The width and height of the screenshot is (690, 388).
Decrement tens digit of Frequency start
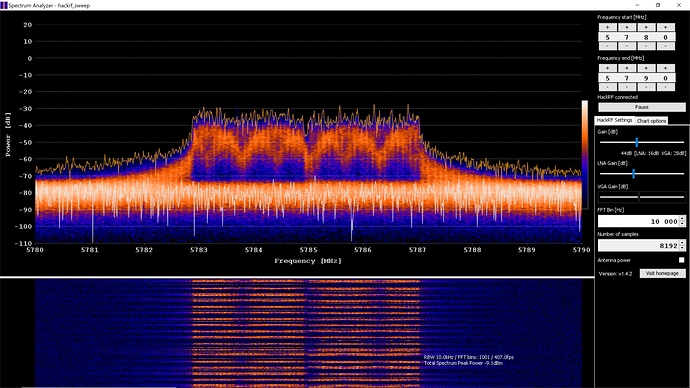coord(646,46)
